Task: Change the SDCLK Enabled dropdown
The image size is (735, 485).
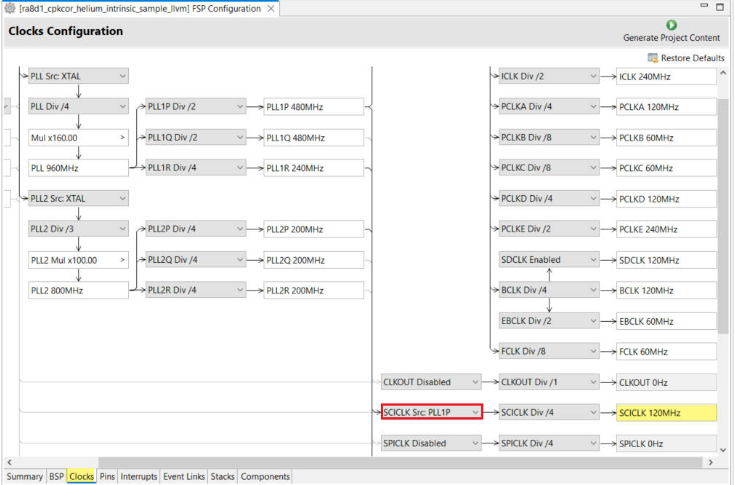Action: point(590,260)
